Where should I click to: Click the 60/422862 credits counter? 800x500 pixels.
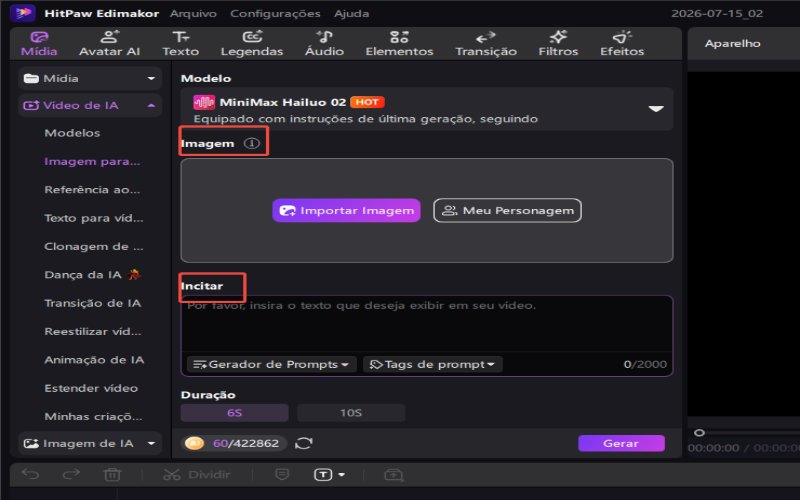click(245, 443)
